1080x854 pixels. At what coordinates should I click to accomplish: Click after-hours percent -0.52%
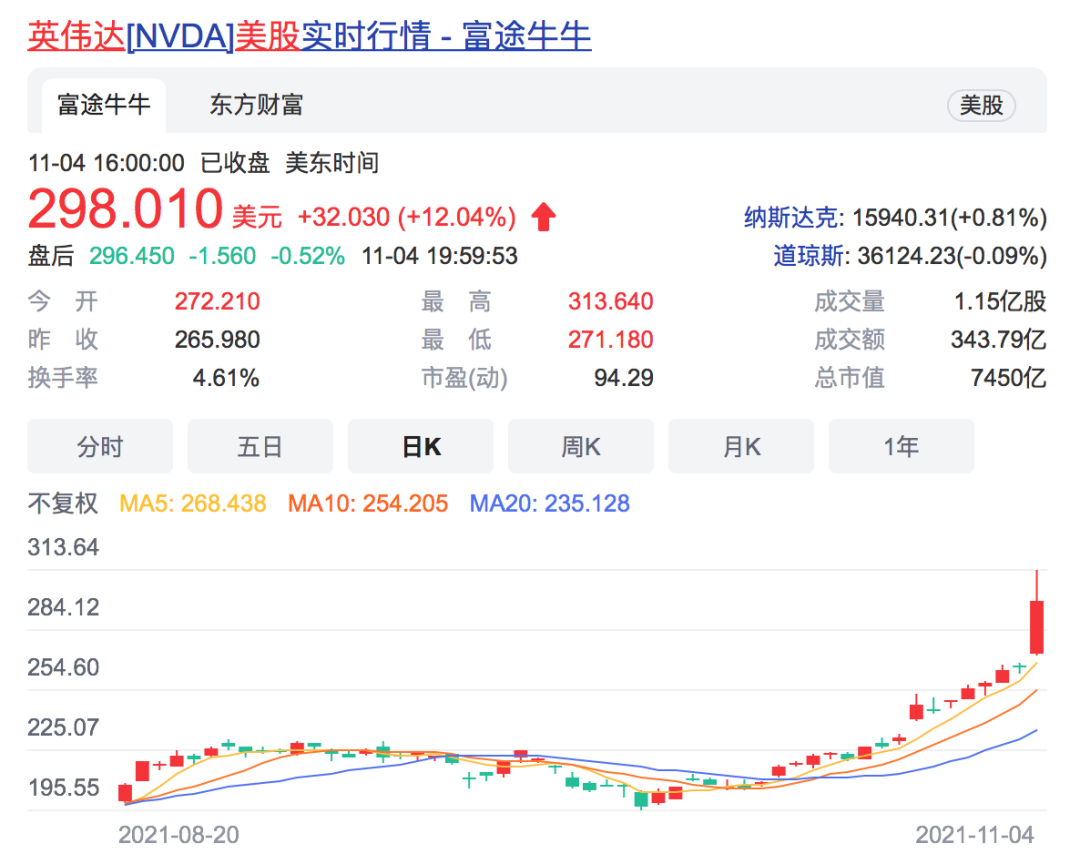point(307,256)
